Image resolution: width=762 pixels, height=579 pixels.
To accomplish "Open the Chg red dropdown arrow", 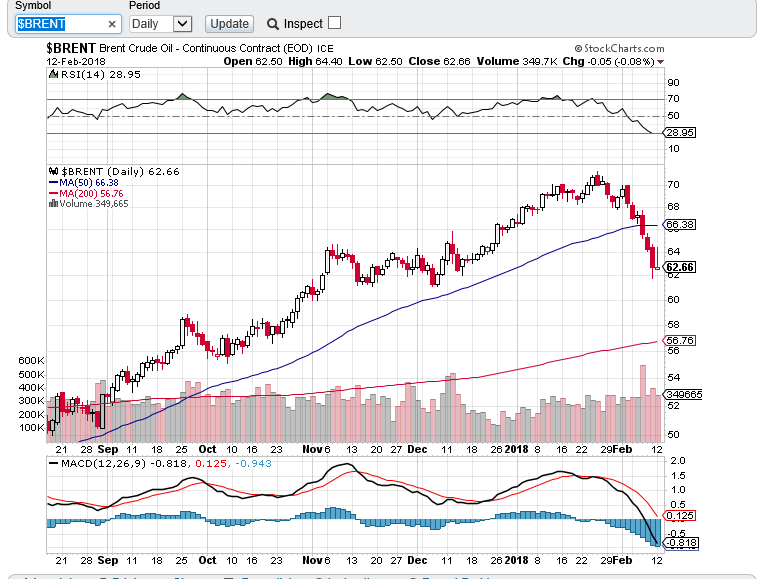I will [660, 62].
